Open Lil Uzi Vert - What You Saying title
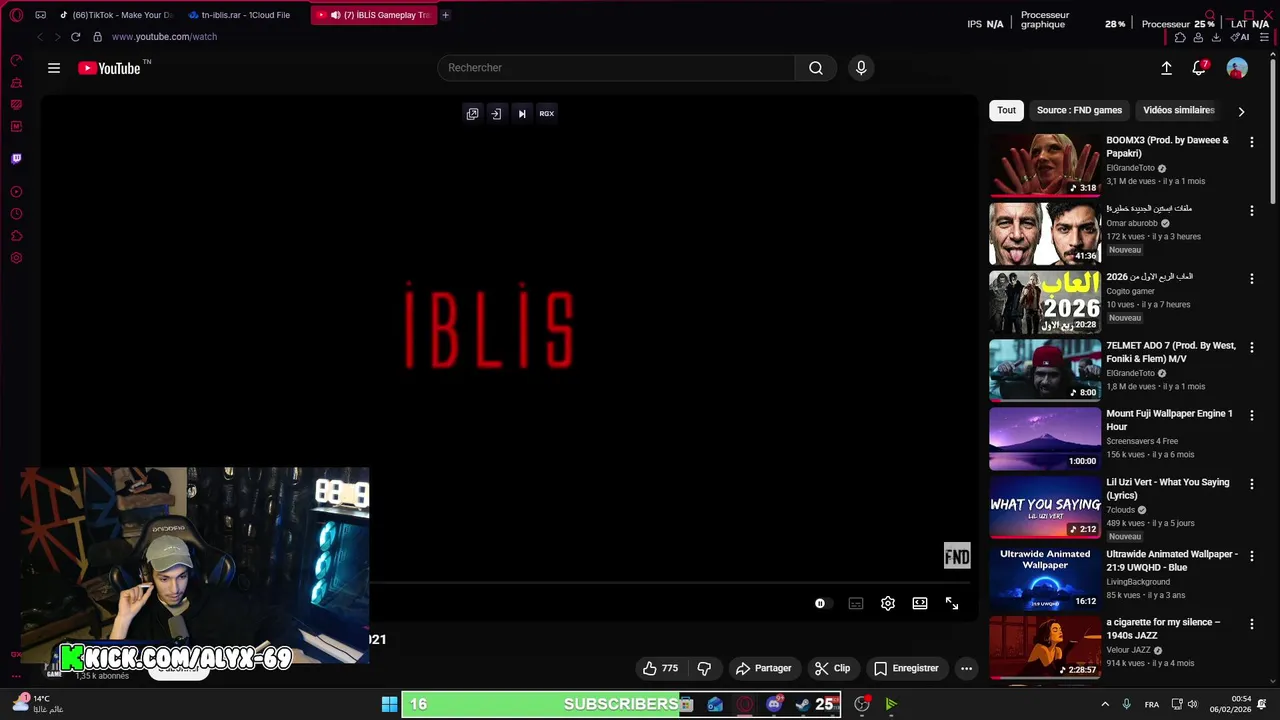This screenshot has width=1280, height=720. tap(1167, 489)
